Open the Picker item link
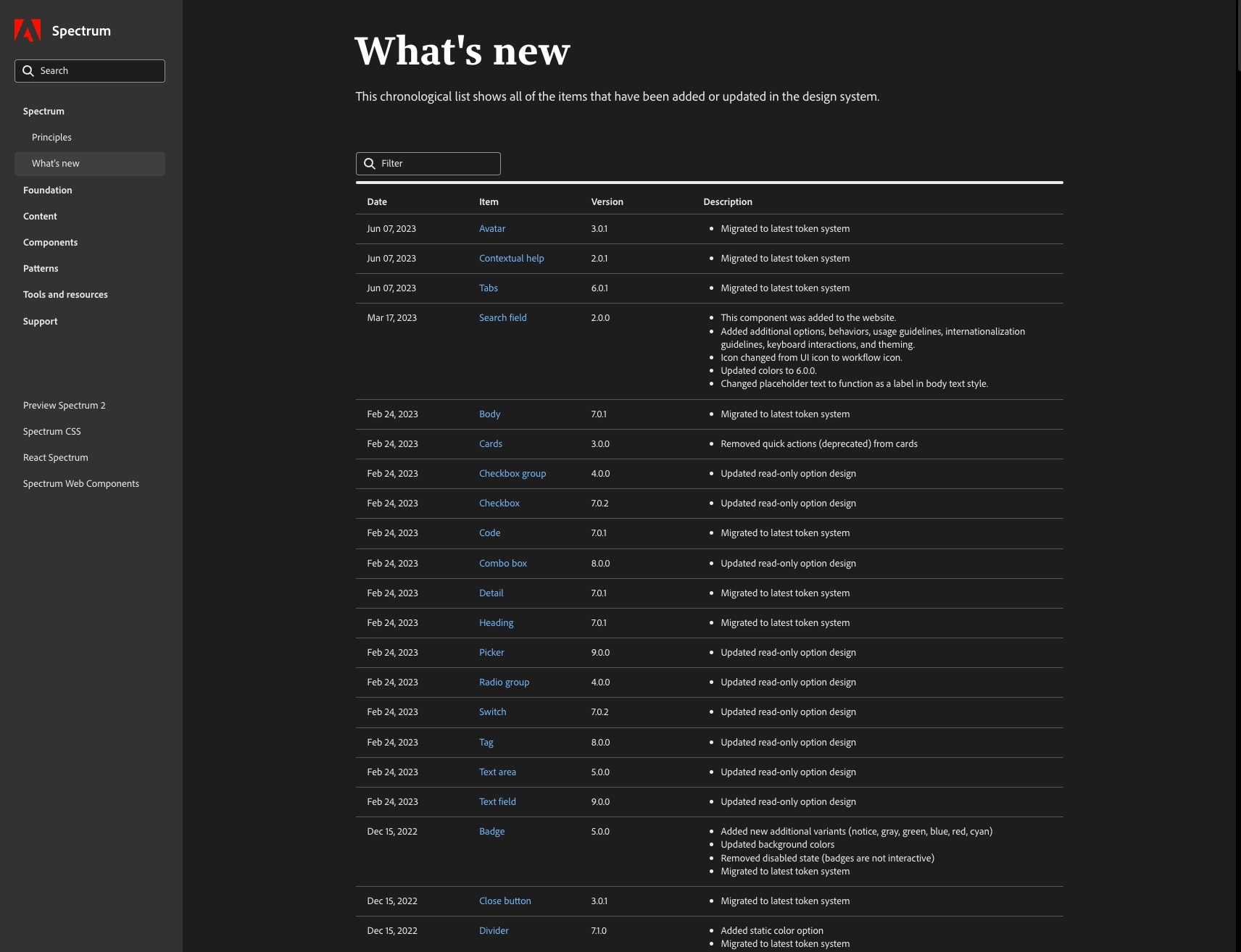 tap(491, 653)
